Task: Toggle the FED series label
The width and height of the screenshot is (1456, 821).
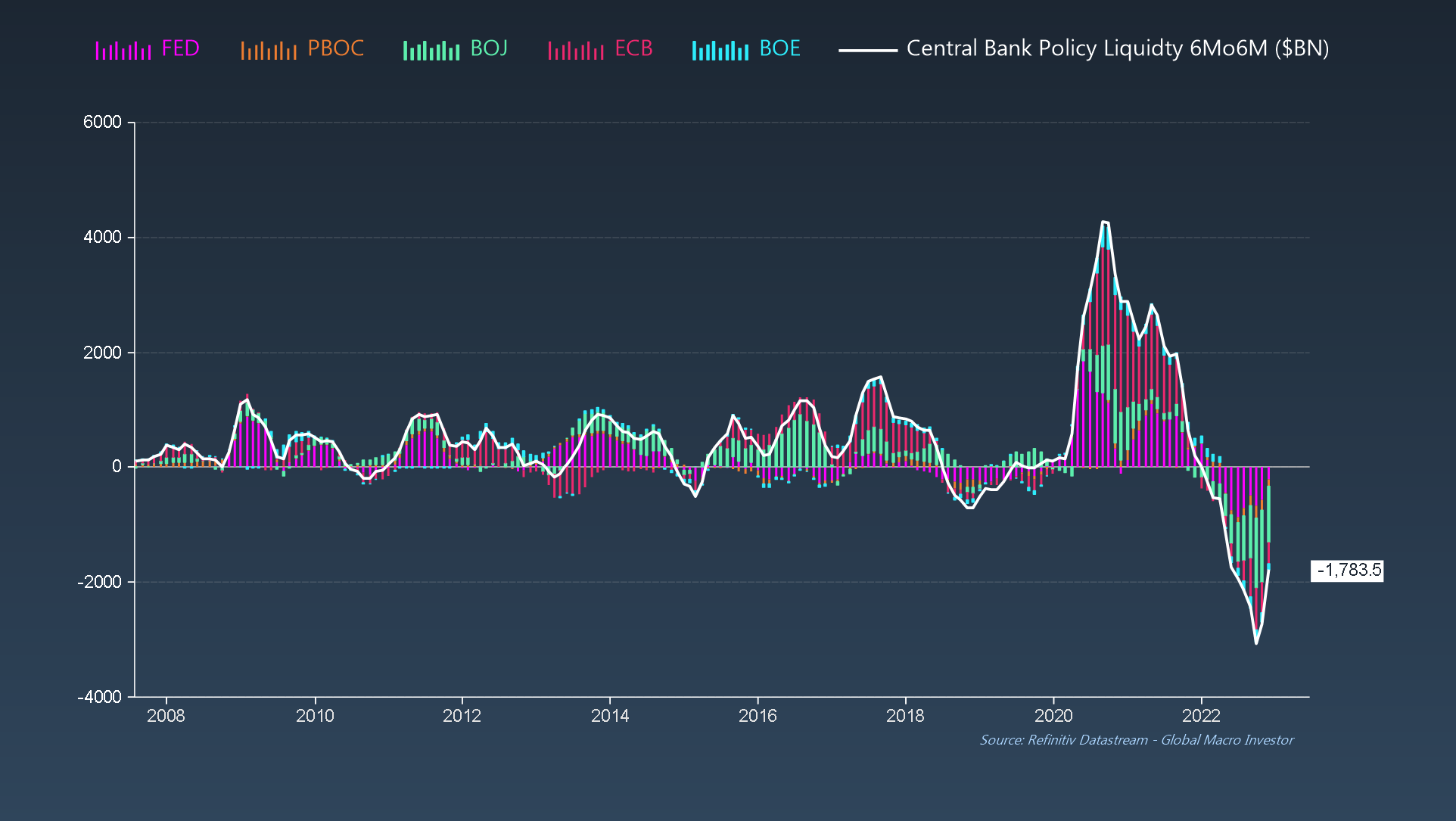Action: pos(180,48)
